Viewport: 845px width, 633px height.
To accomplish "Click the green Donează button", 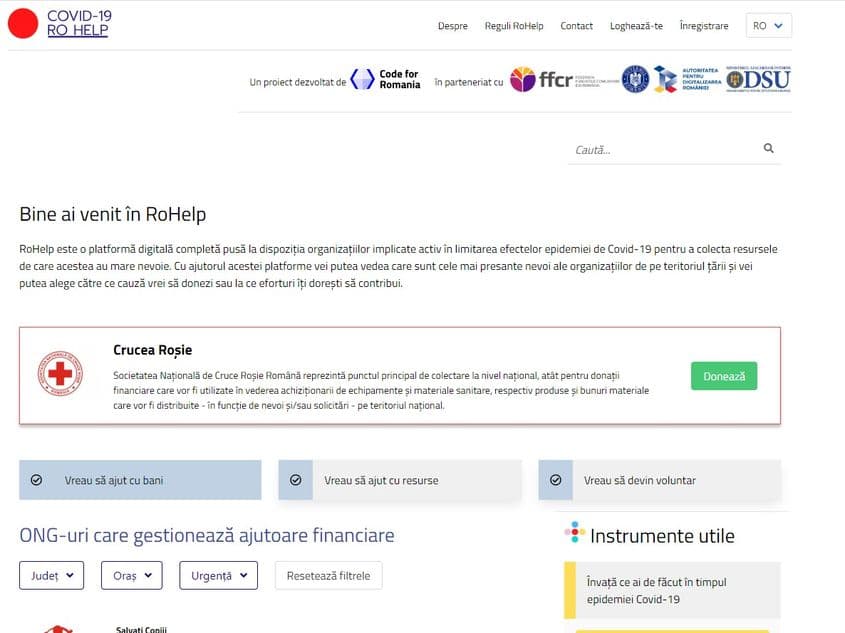I will click(724, 375).
